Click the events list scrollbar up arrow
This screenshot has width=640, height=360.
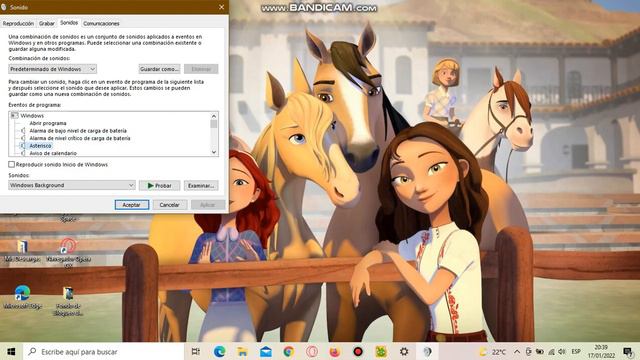click(x=214, y=116)
